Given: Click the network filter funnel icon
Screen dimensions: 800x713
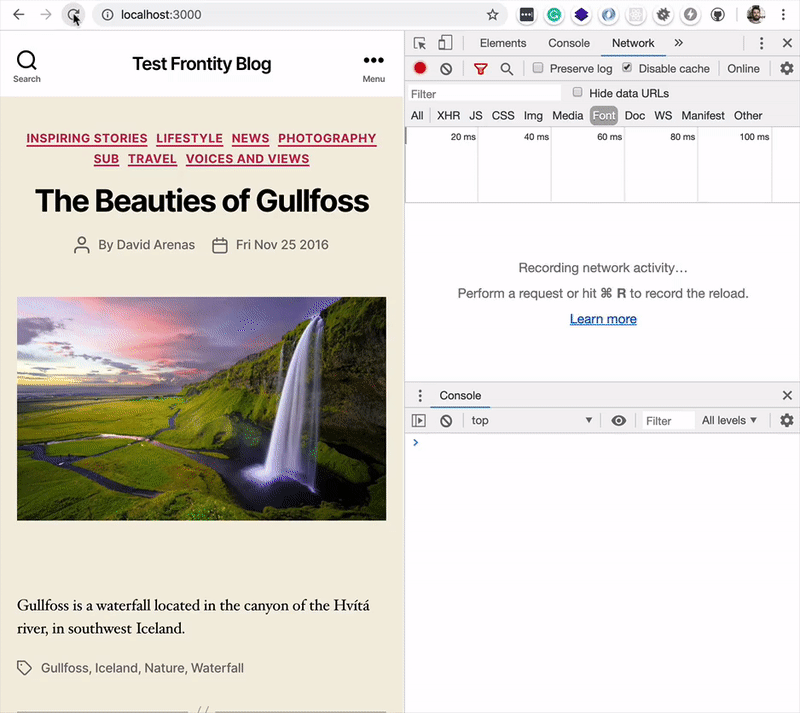Looking at the screenshot, I should [x=480, y=69].
